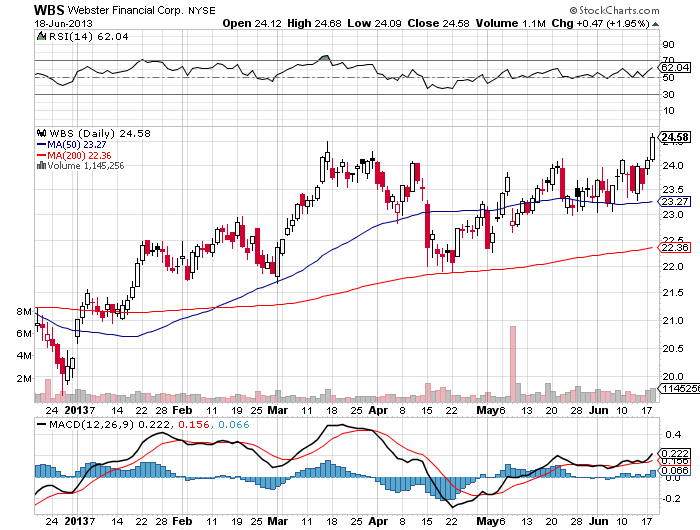
Task: Click the 2M volume axis label
Action: coord(24,379)
